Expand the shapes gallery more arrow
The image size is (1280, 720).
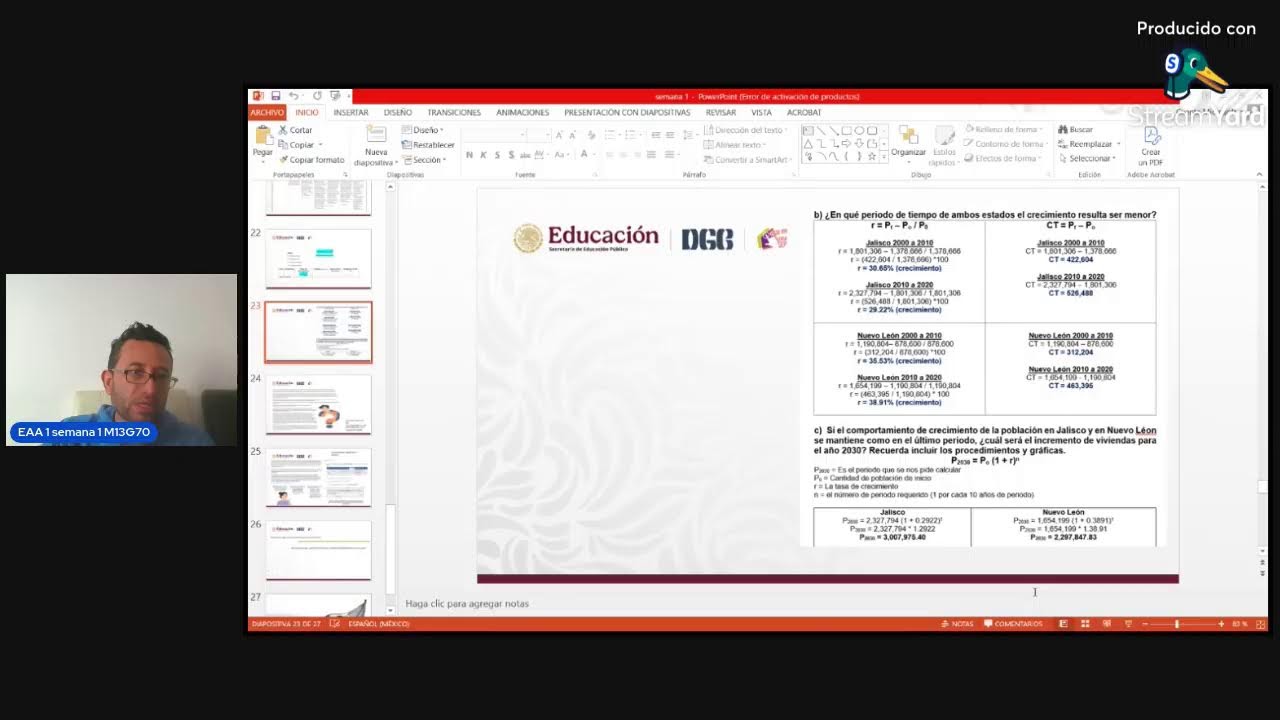pos(884,157)
